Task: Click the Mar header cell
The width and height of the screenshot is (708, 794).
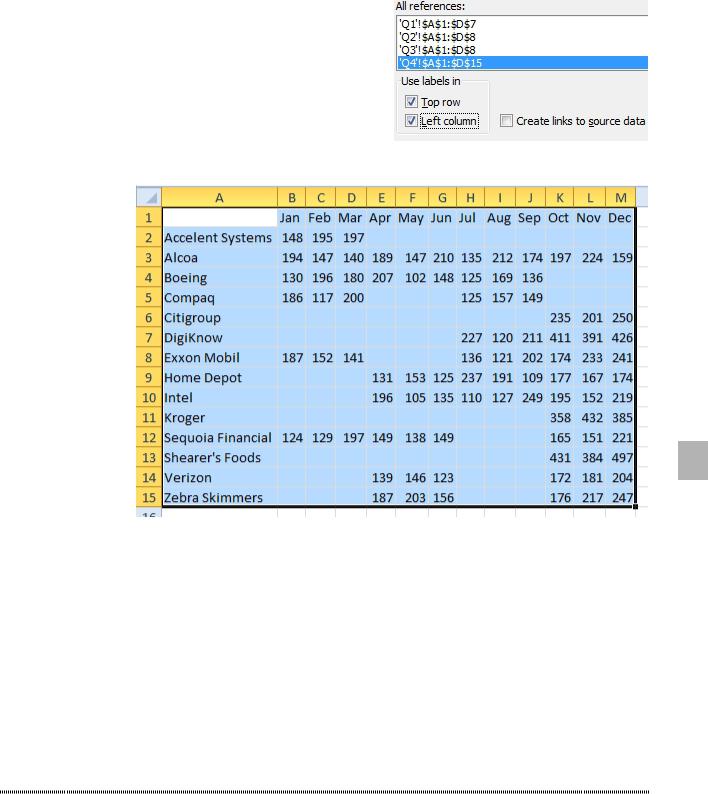Action: 351,218
